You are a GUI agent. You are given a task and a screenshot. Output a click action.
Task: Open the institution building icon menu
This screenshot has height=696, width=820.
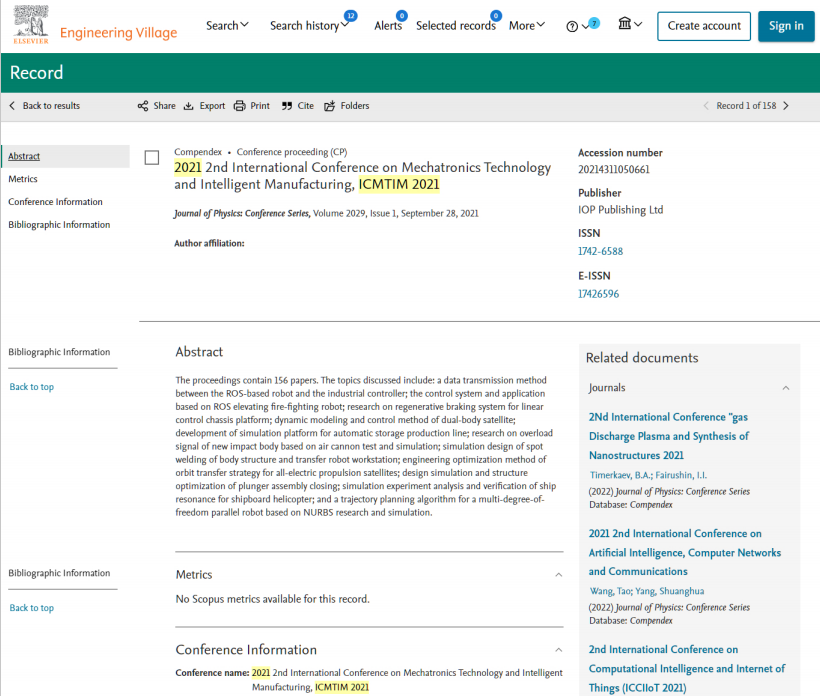coord(630,24)
